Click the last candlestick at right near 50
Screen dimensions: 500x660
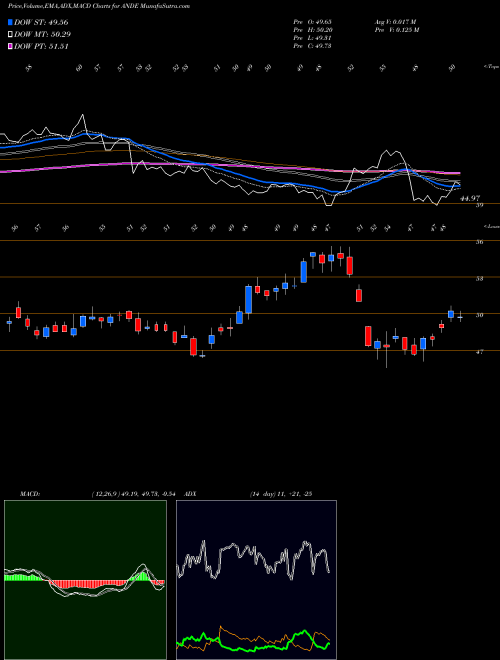(x=460, y=317)
